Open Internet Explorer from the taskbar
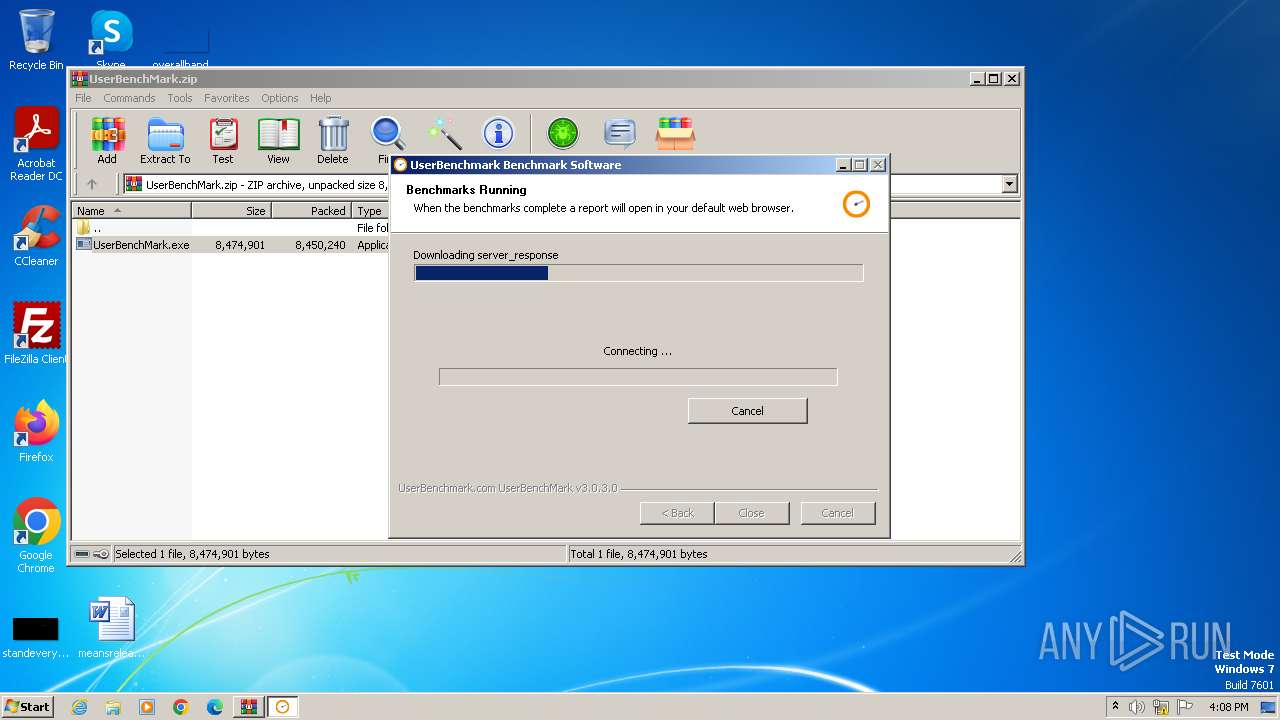This screenshot has width=1280, height=720. 79,707
